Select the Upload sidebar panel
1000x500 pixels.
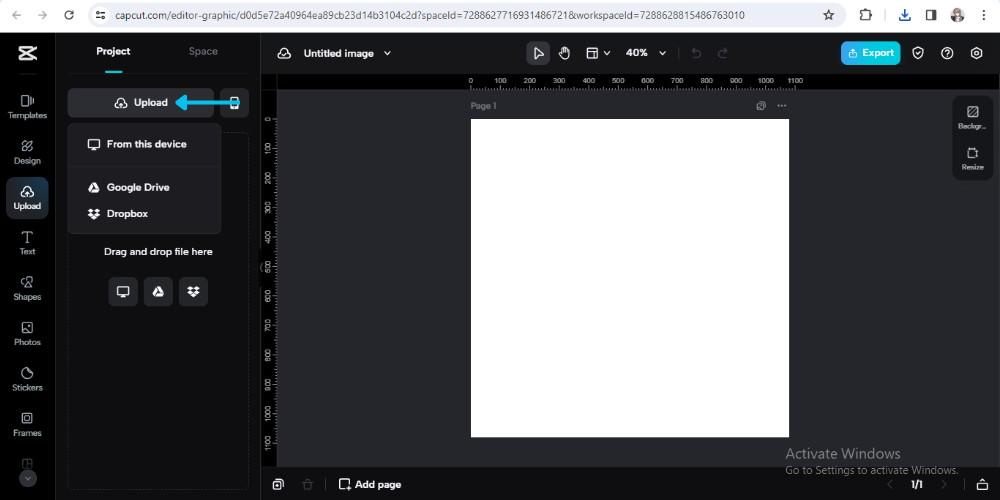coord(27,198)
